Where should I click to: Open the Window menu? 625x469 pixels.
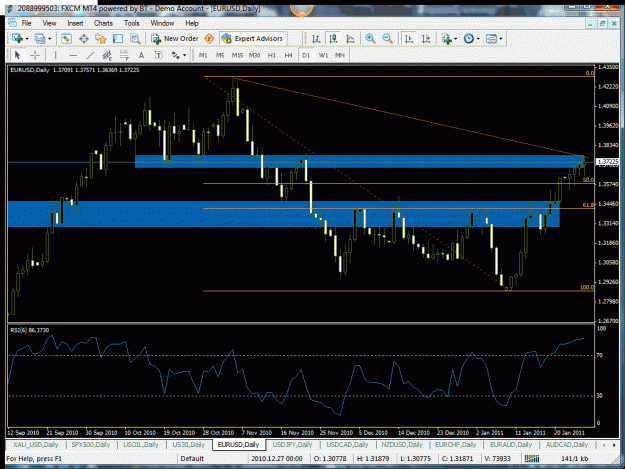click(x=162, y=23)
